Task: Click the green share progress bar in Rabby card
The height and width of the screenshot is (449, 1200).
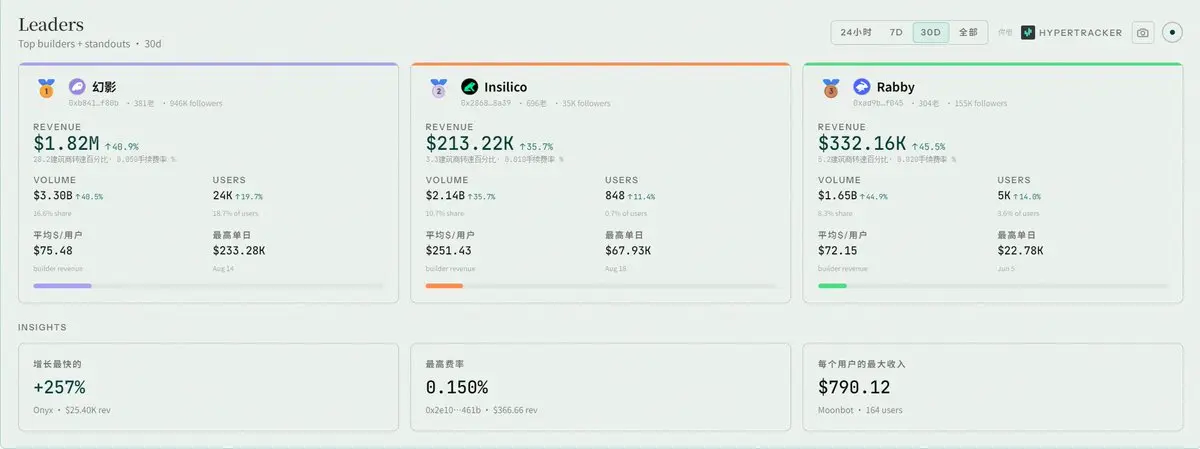Action: click(x=992, y=286)
